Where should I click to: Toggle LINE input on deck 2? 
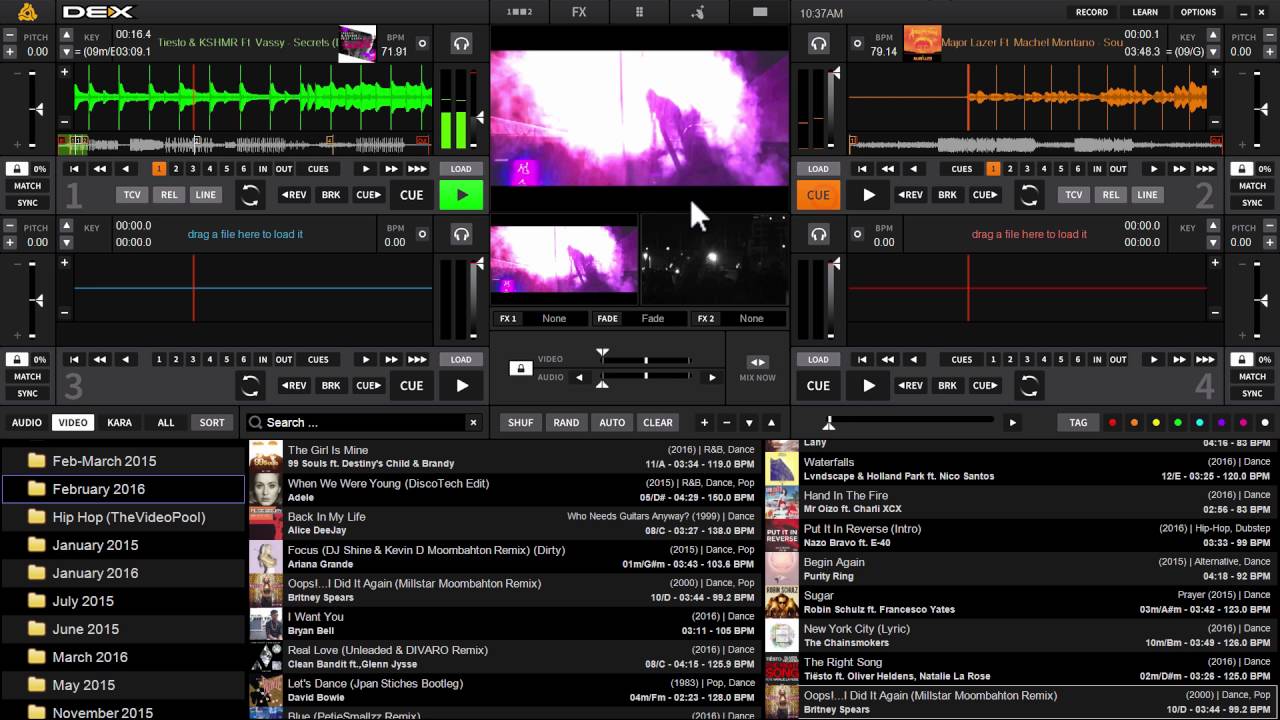[x=1147, y=195]
